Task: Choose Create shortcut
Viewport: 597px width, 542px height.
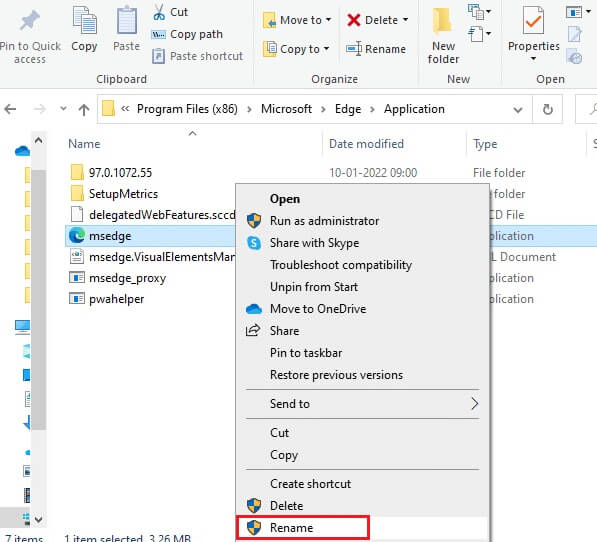Action: [310, 484]
